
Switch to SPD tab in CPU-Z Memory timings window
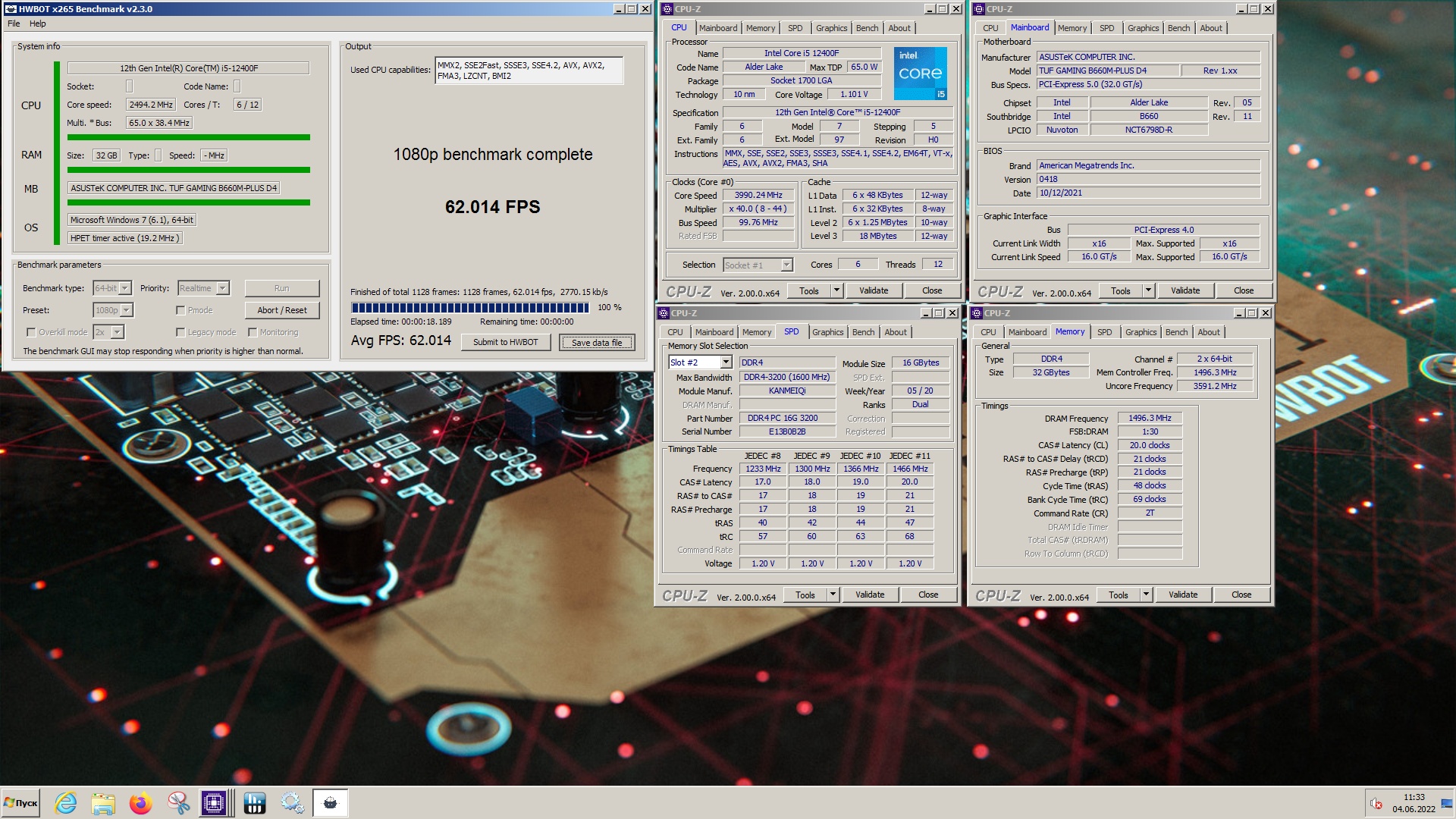click(x=1104, y=332)
